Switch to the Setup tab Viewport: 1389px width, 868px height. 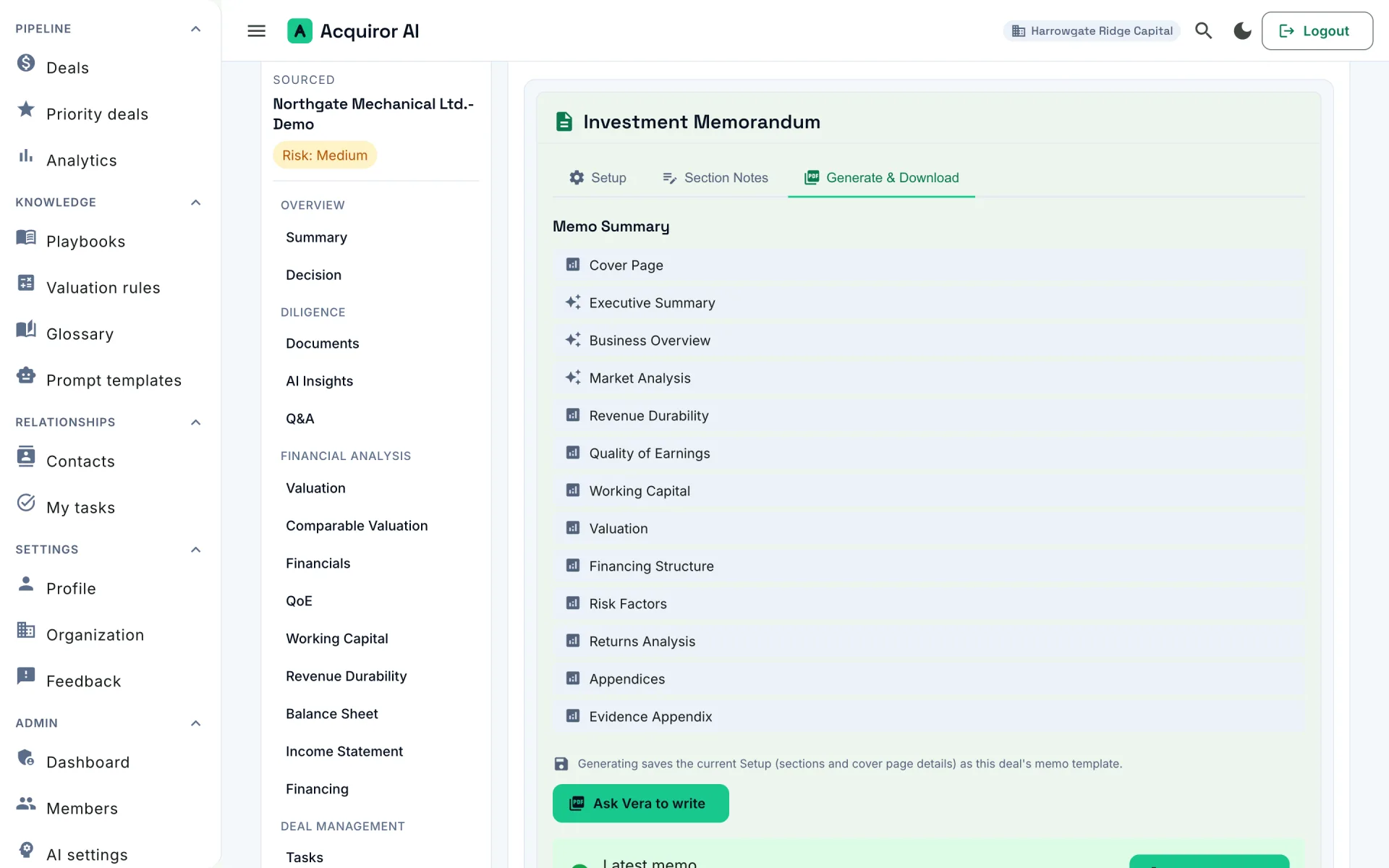click(x=598, y=178)
